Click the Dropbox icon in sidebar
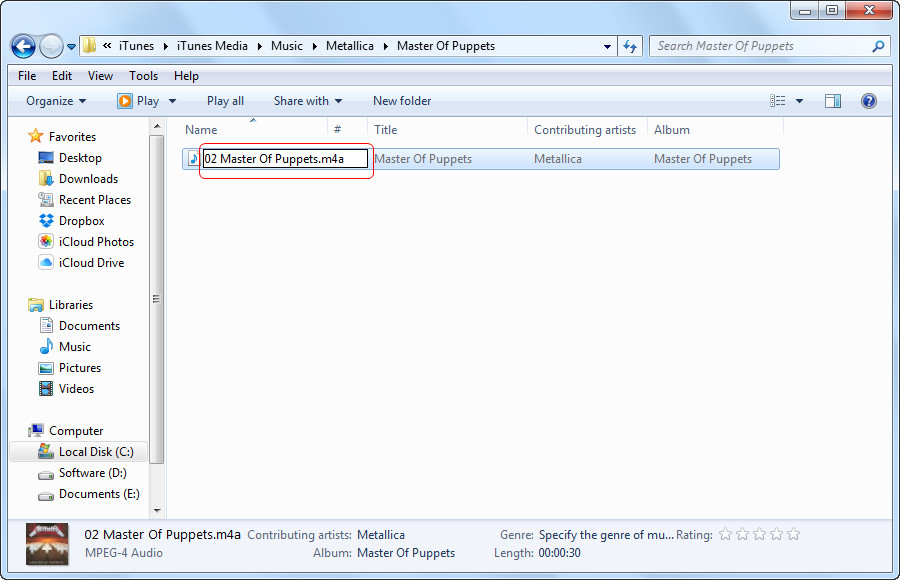 pyautogui.click(x=46, y=221)
